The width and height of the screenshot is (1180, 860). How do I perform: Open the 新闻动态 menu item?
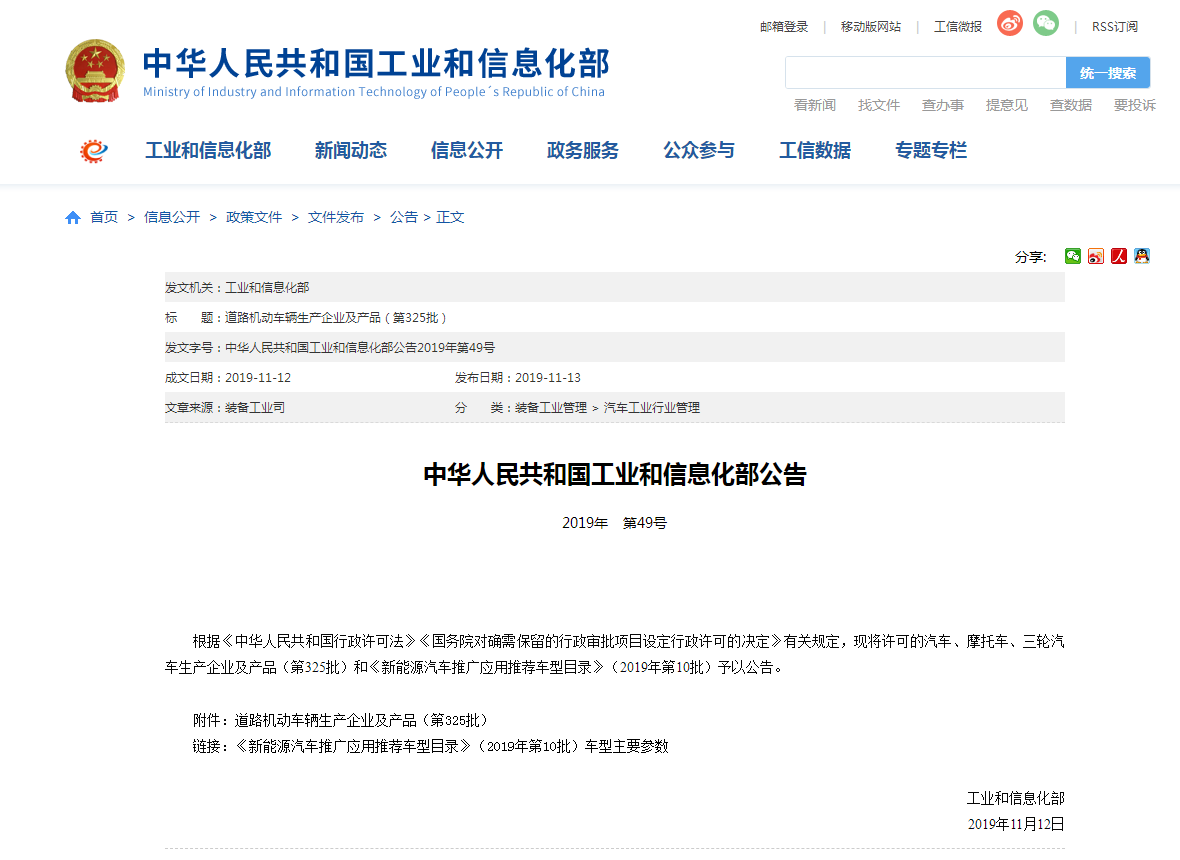[351, 150]
